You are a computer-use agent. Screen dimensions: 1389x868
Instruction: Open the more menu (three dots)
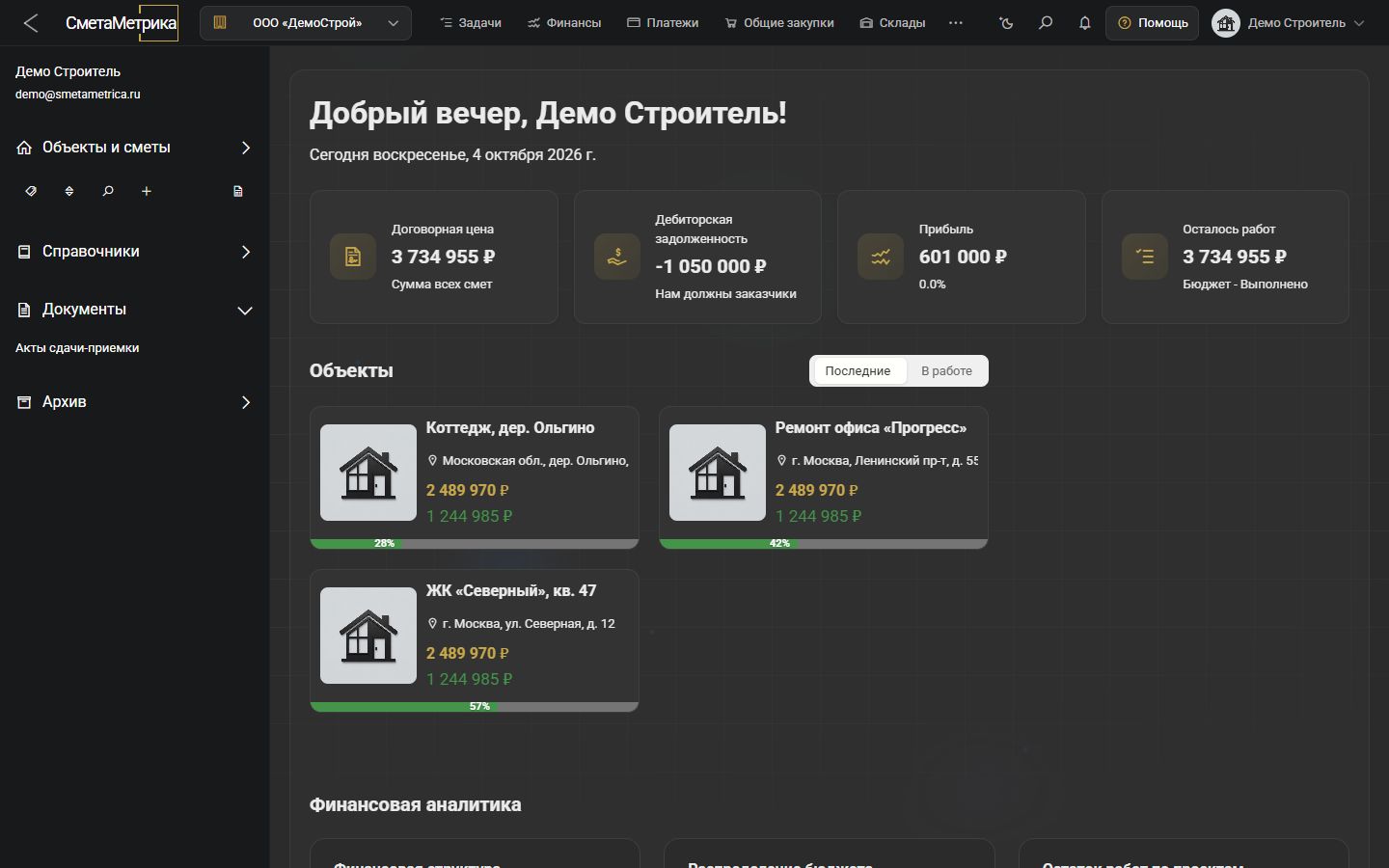(x=956, y=23)
